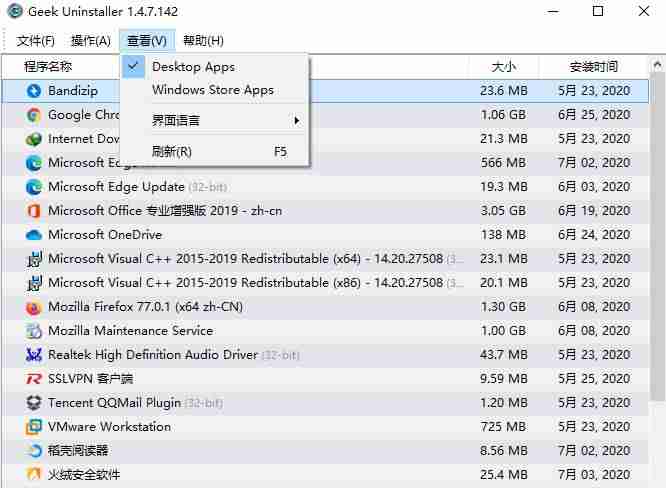Click the scrollbar up arrow

tap(658, 65)
